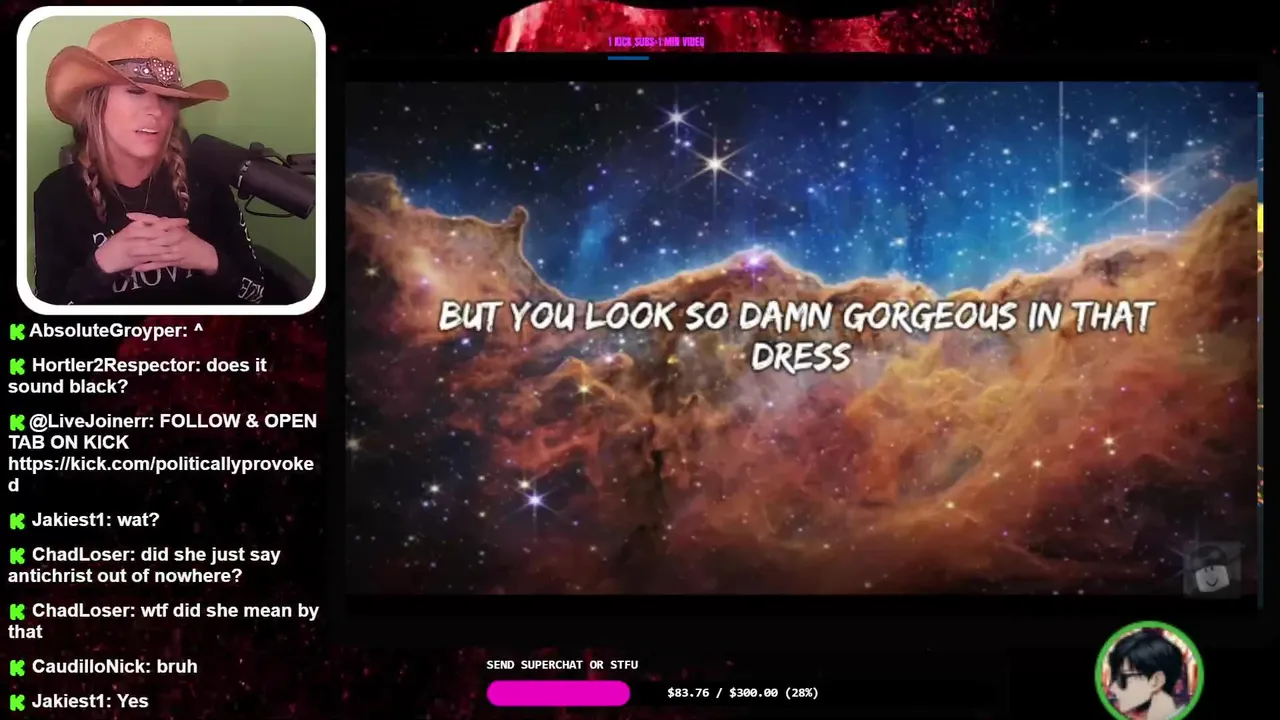Click the lyric word DRESS
This screenshot has height=720, width=1280.
(x=801, y=357)
